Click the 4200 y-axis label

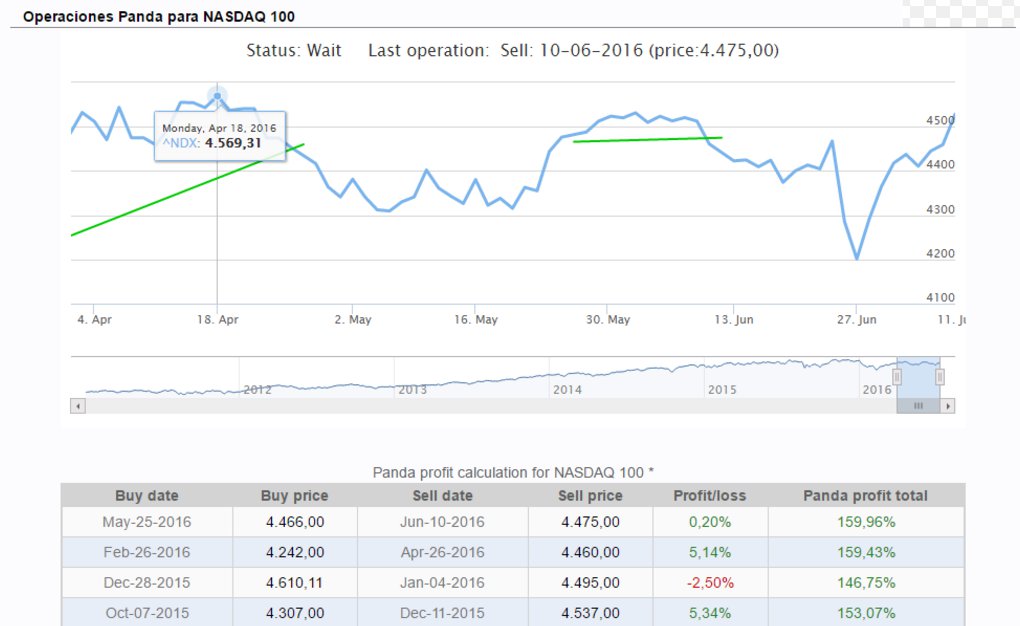pos(940,254)
